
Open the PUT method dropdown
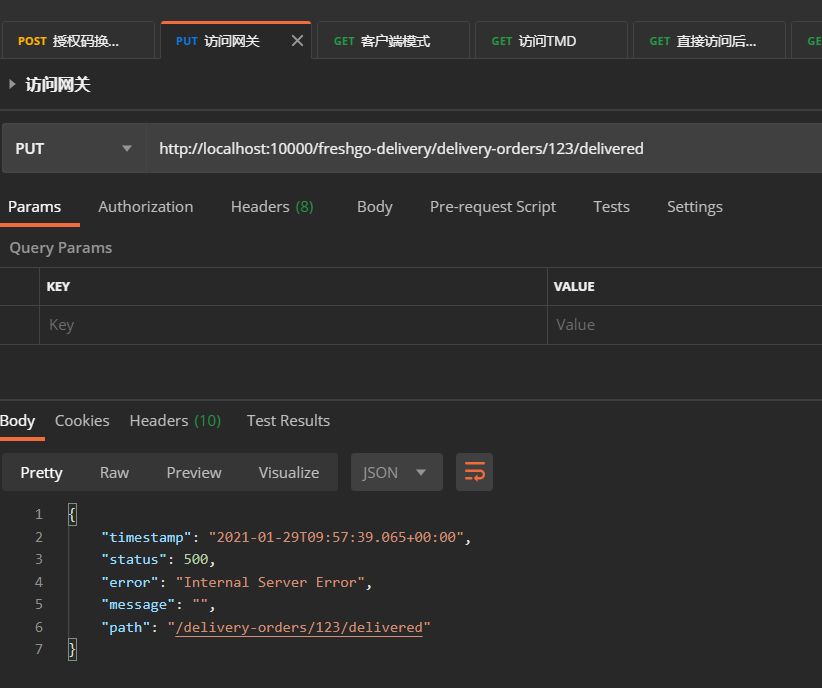coord(74,148)
